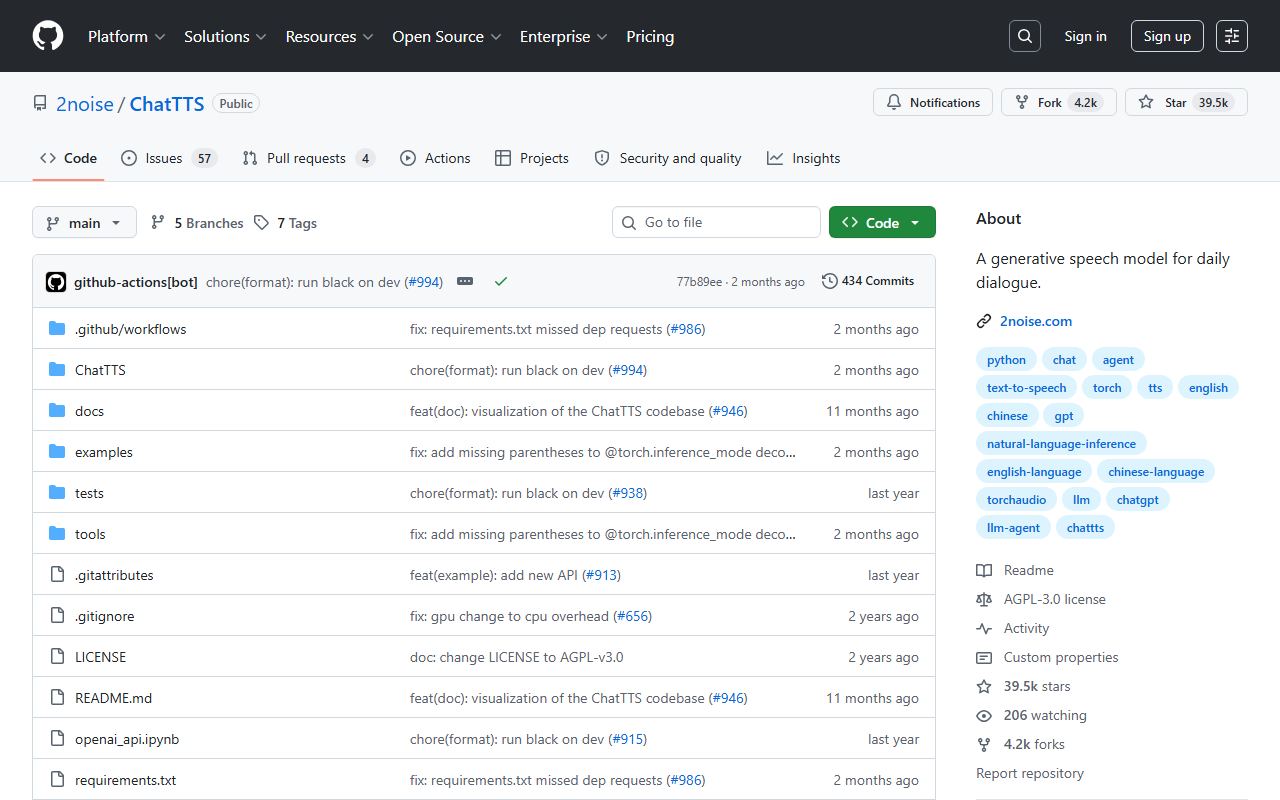Open the appearance settings icon beside Sign up
The height and width of the screenshot is (800, 1280).
tap(1232, 36)
